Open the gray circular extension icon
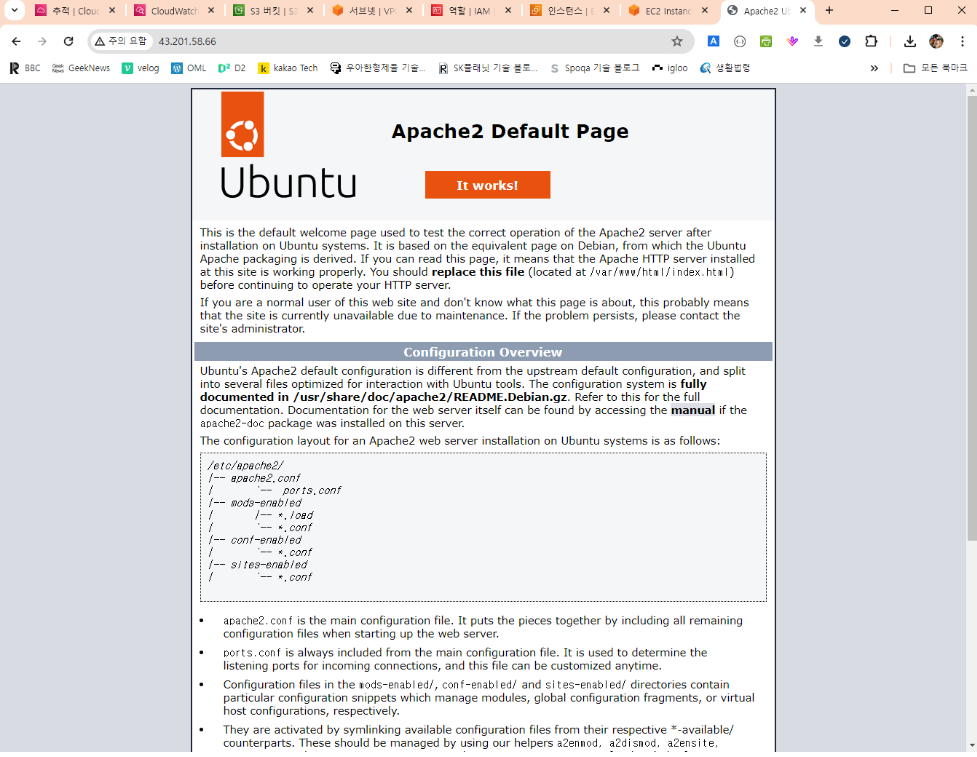This screenshot has height=757, width=977. 740,41
